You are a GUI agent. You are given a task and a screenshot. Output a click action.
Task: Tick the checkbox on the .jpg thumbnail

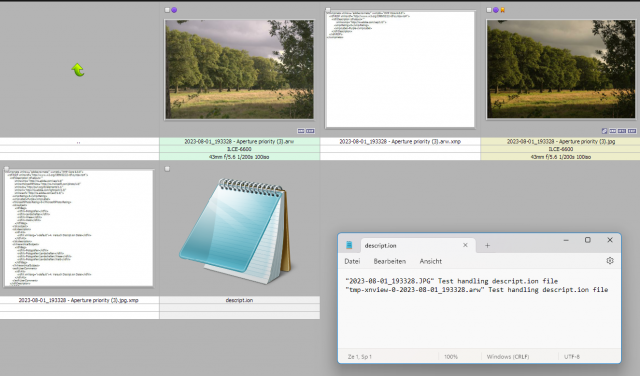click(489, 10)
